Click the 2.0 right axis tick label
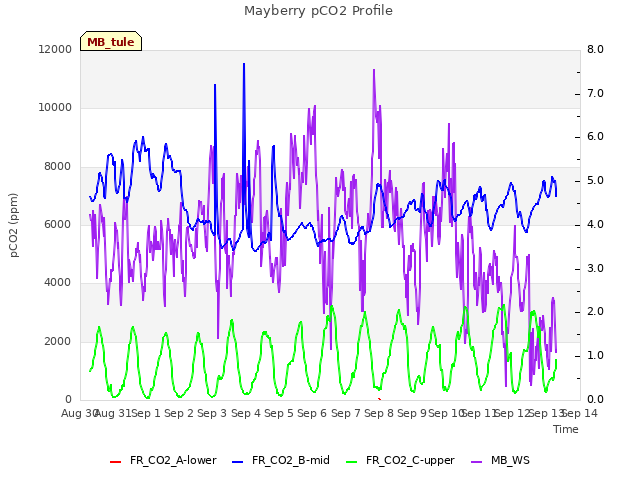The image size is (640, 480). point(595,312)
